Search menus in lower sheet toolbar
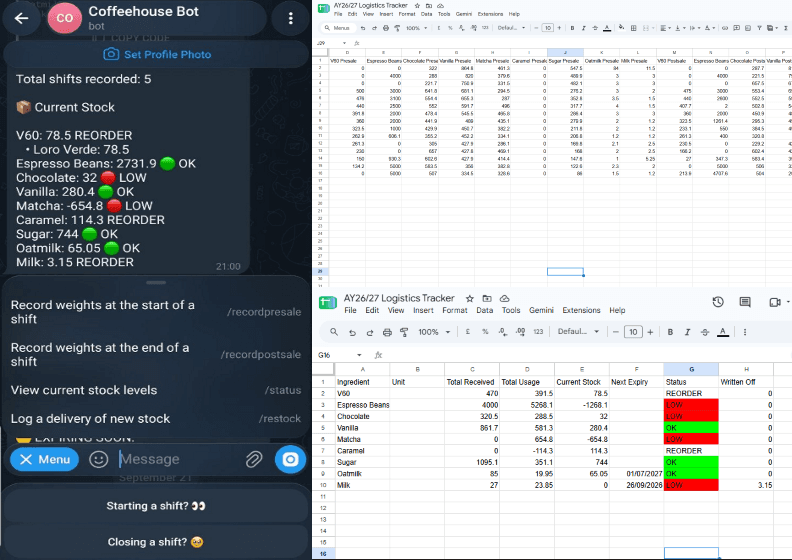 coord(334,332)
